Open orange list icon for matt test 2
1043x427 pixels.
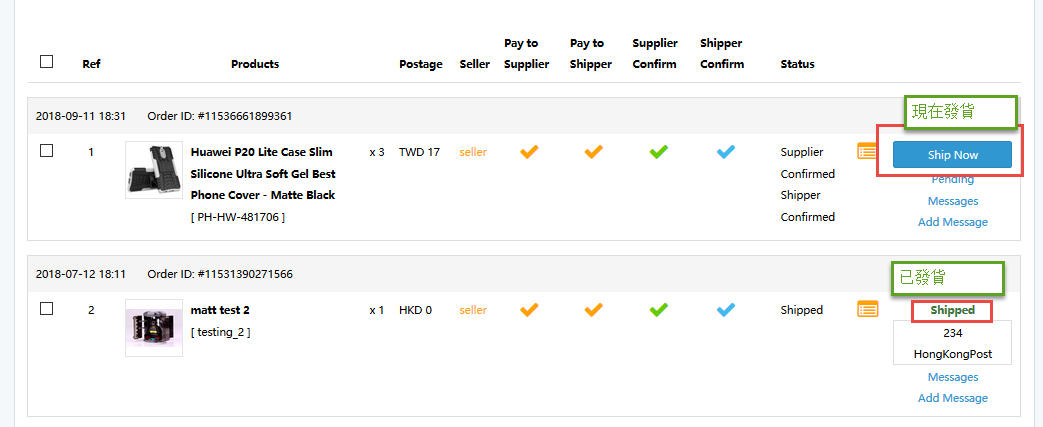point(867,309)
